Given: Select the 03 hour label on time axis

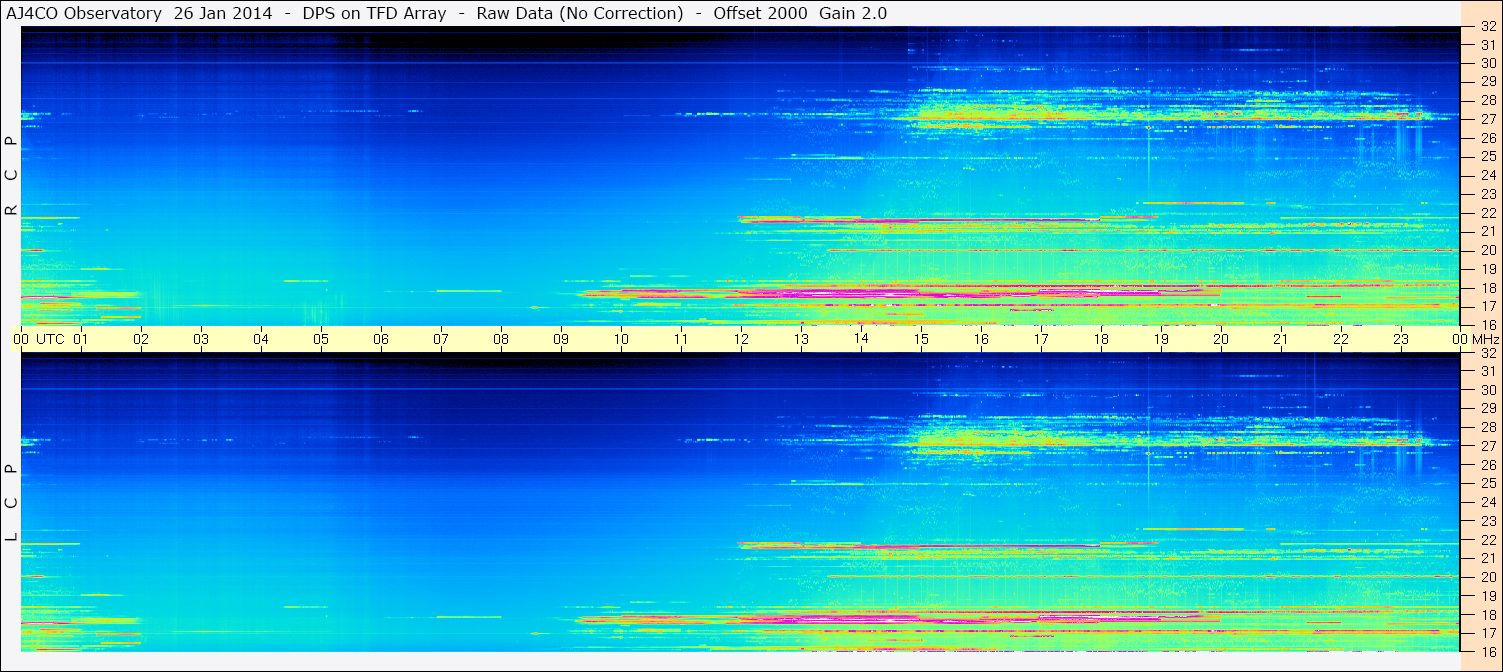Looking at the screenshot, I should coord(201,339).
